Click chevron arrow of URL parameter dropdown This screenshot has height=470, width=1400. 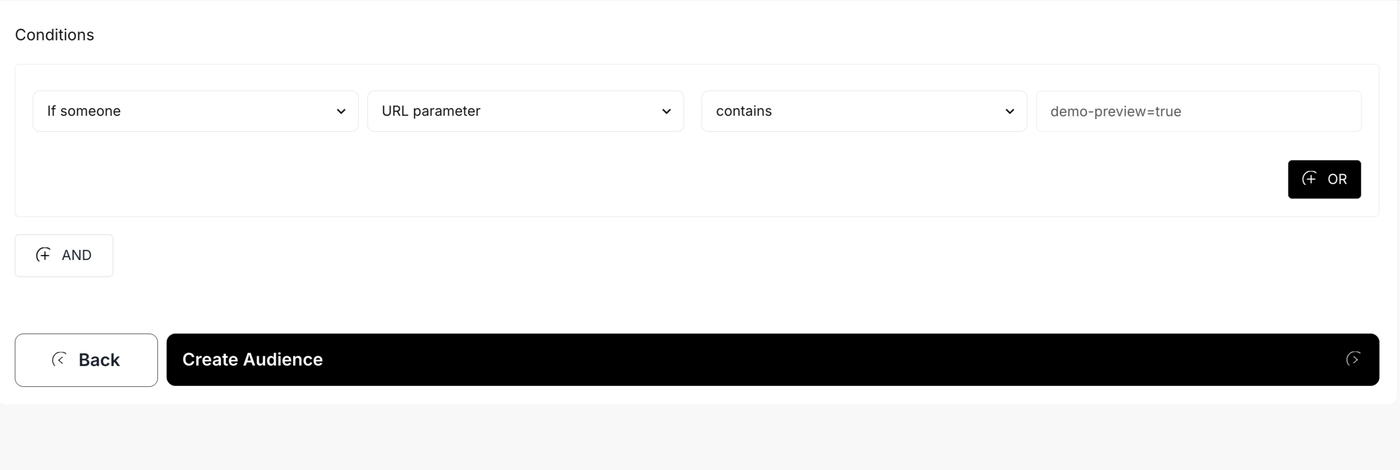[x=666, y=111]
